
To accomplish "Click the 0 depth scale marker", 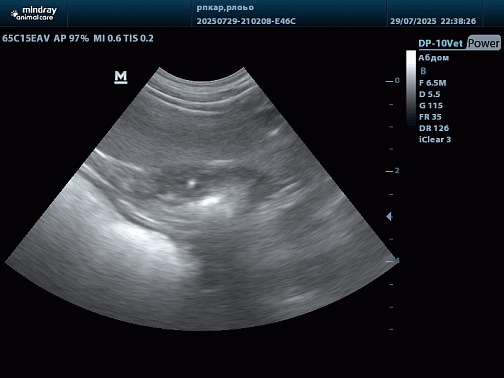I will point(397,81).
